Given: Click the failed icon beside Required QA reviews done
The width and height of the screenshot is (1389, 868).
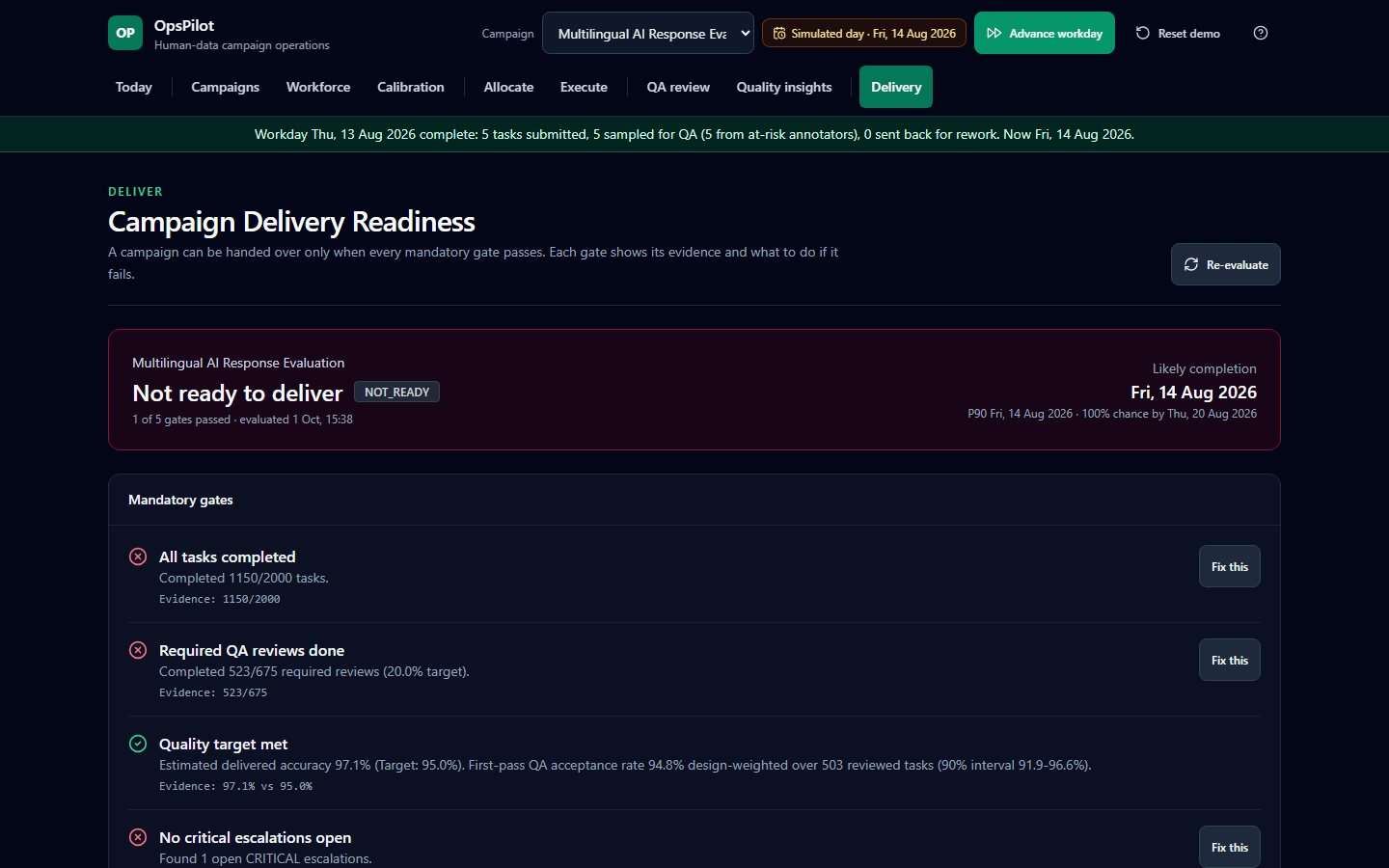Looking at the screenshot, I should pos(138,650).
